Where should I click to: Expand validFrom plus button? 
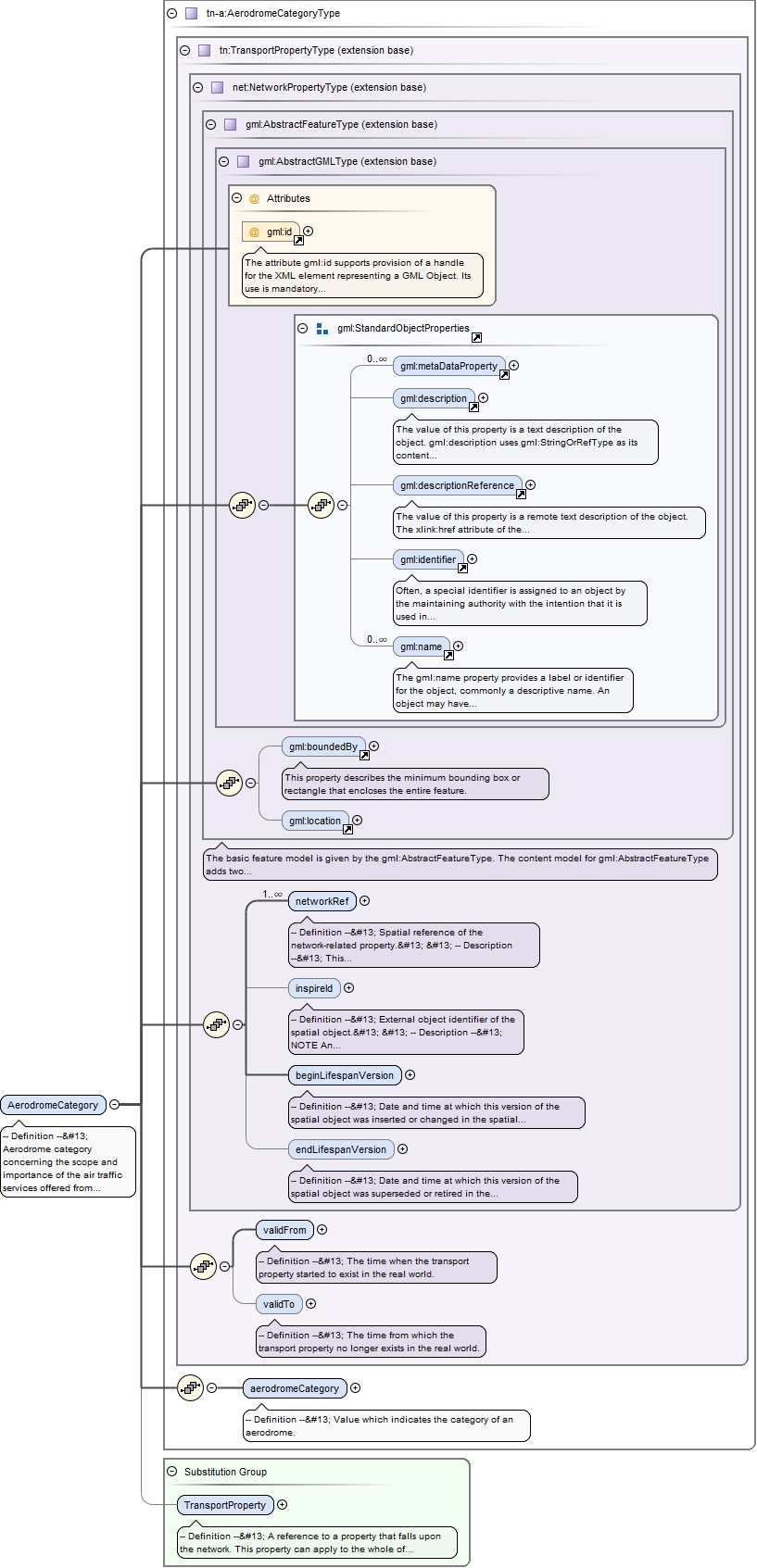point(322,1230)
